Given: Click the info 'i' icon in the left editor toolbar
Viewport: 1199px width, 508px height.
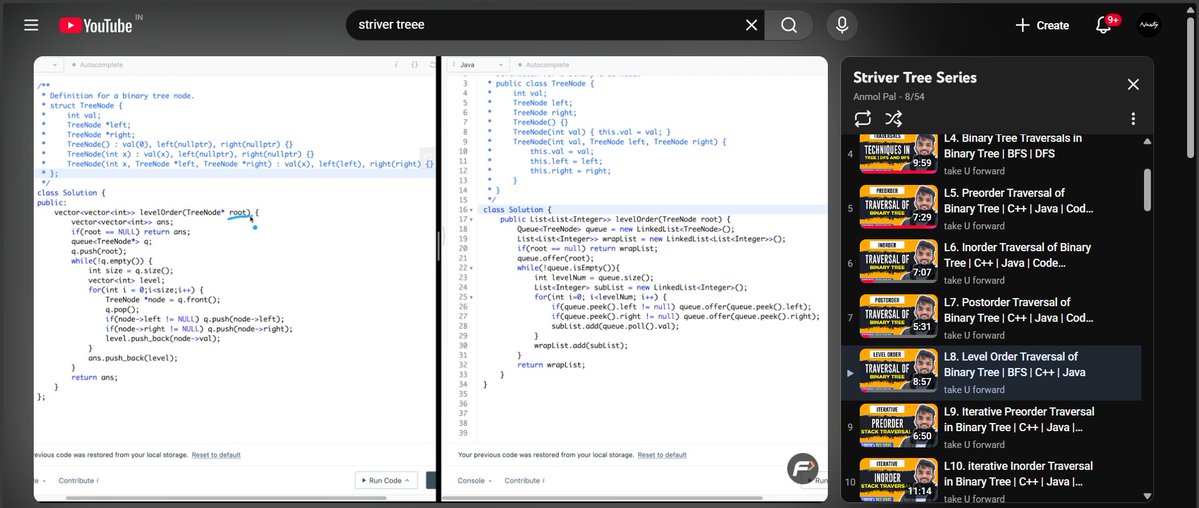Looking at the screenshot, I should [395, 65].
